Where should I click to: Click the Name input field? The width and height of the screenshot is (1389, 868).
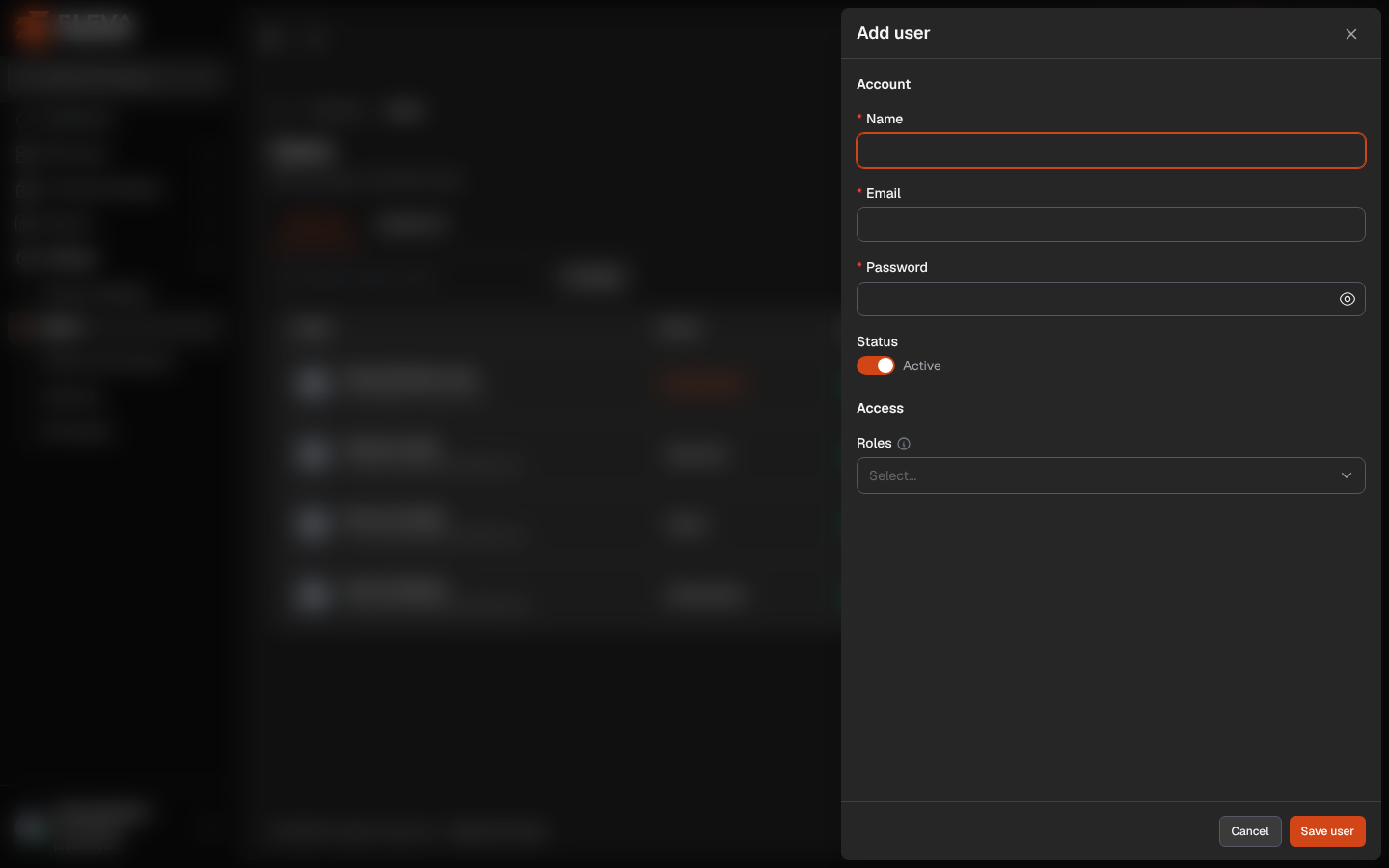tap(1111, 150)
